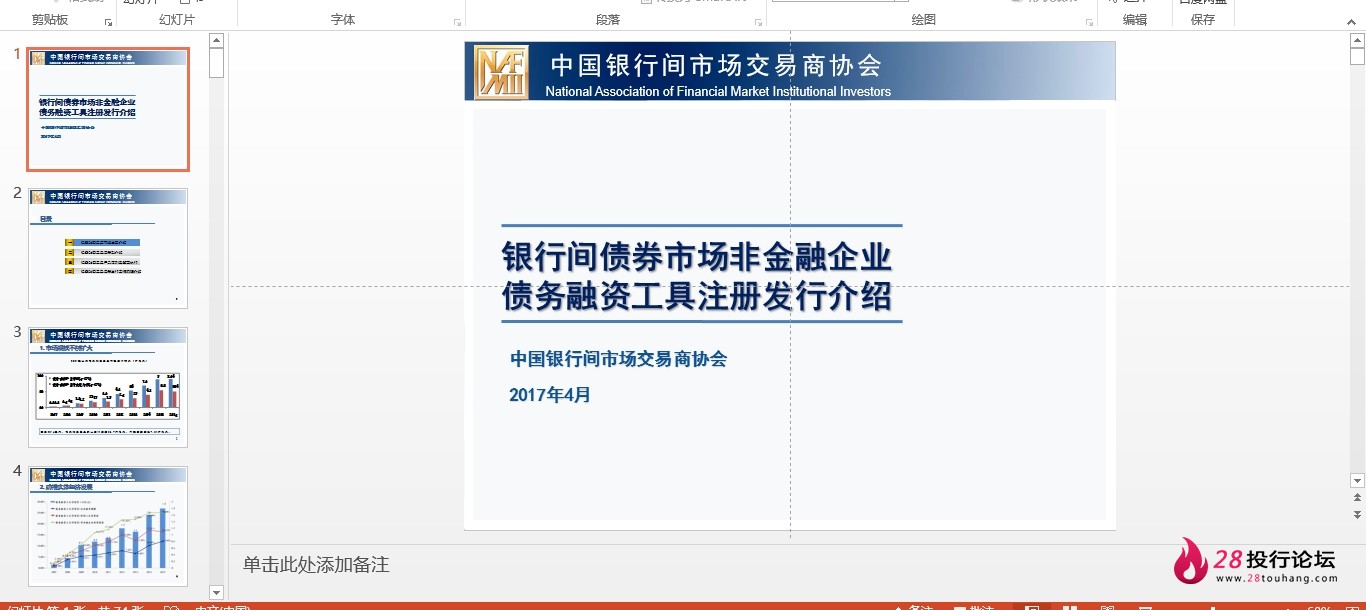Click the large header title 中国银行间市场交易商协会
This screenshot has width=1366, height=610.
(716, 66)
